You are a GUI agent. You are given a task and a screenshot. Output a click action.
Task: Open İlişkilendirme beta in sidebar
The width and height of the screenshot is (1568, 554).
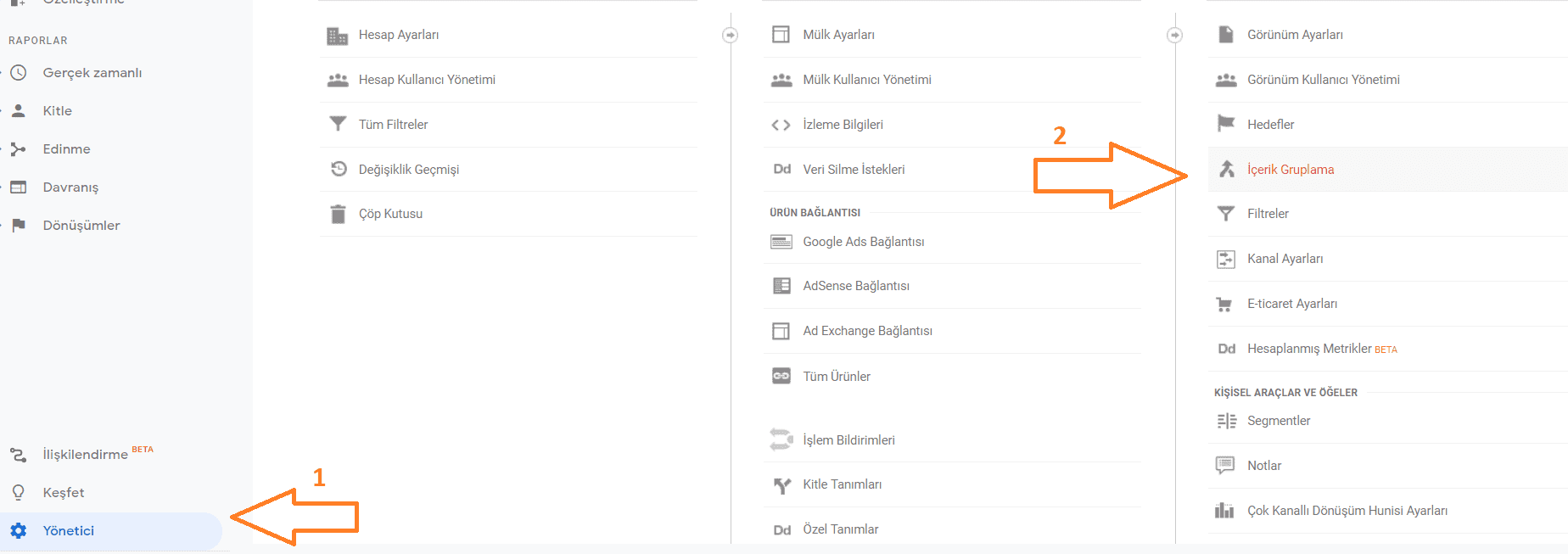click(x=85, y=455)
